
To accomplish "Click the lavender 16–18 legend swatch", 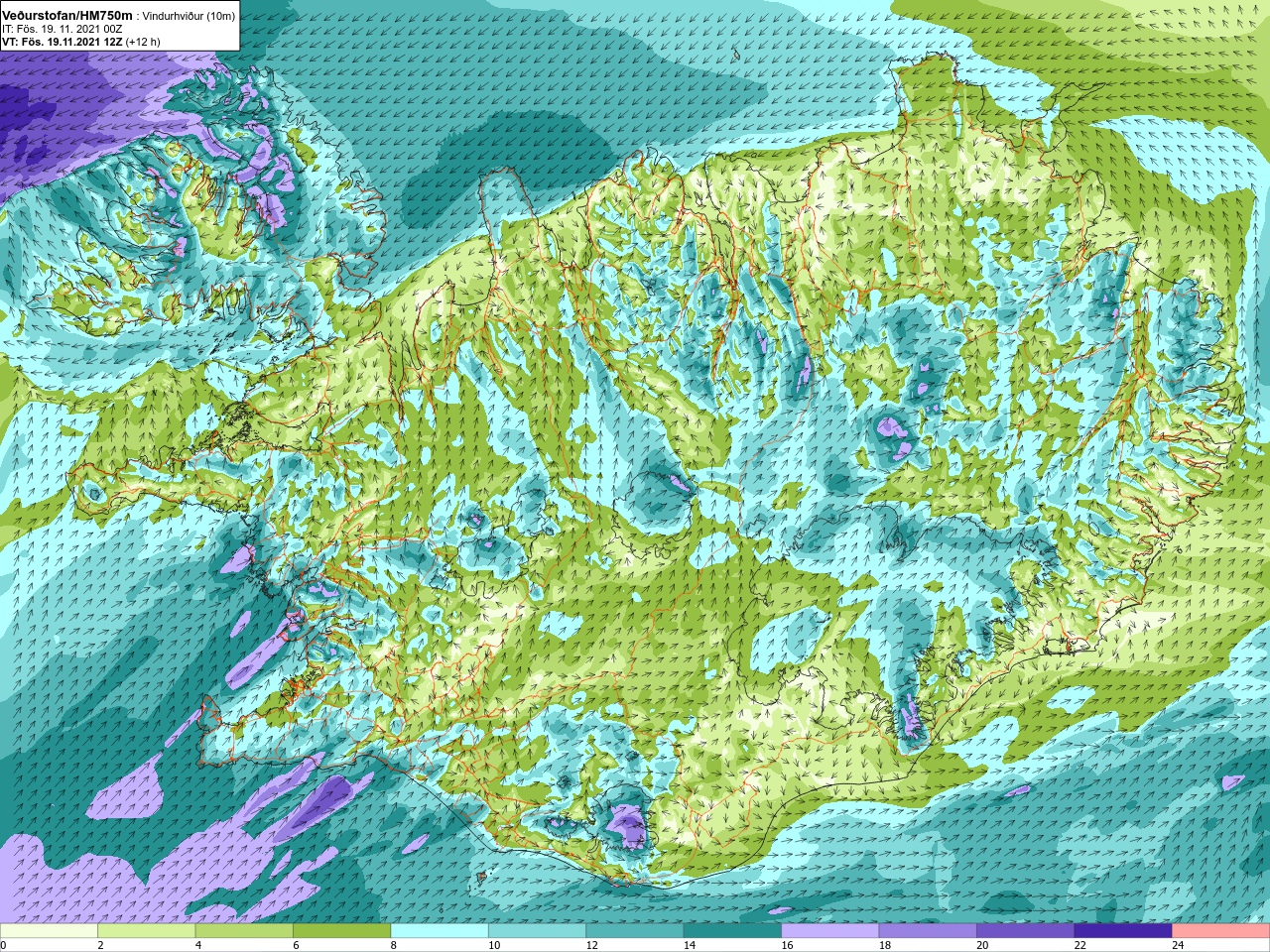I will [829, 931].
